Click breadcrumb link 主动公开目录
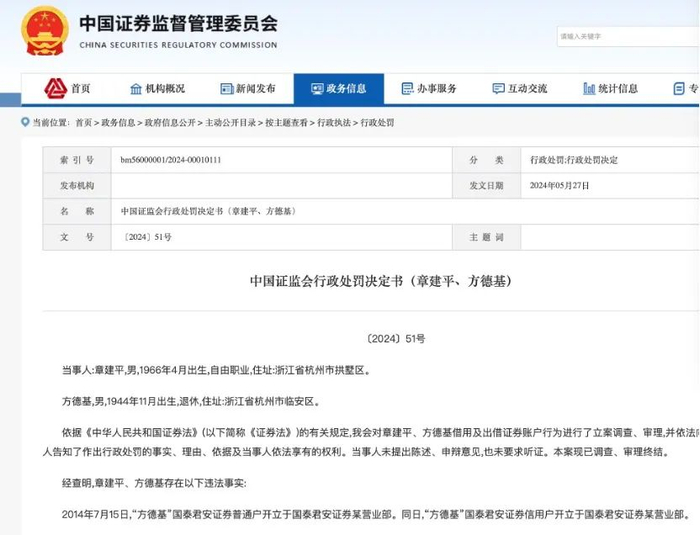This screenshot has width=700, height=535. (x=230, y=122)
